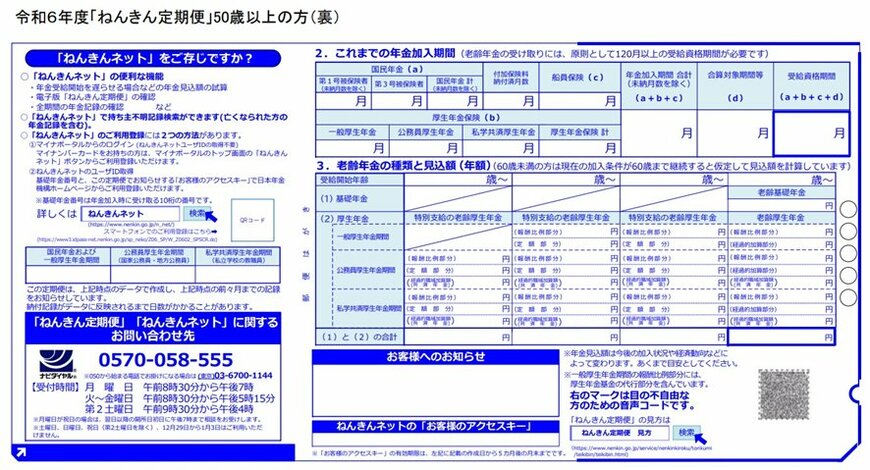Click 私学共済厚生年金期間（私立学校の教職員） header

coord(238,256)
